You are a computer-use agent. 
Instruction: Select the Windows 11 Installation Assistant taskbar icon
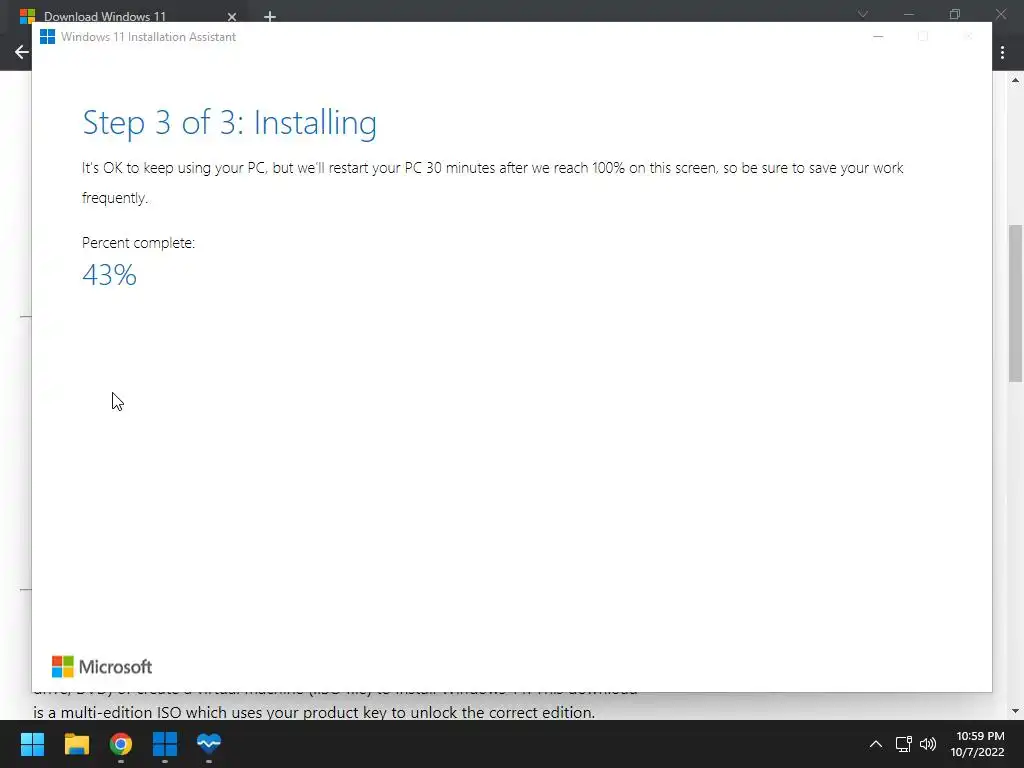[x=165, y=744]
